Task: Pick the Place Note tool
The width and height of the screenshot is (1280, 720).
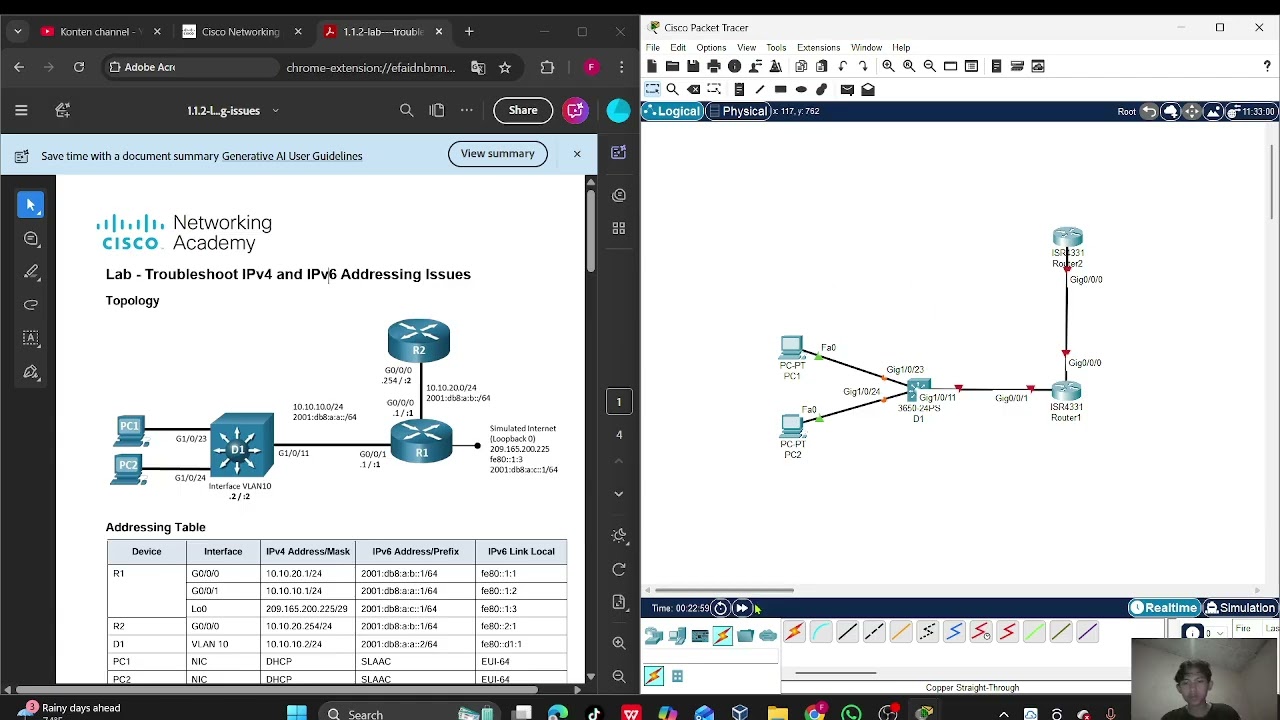Action: (739, 89)
